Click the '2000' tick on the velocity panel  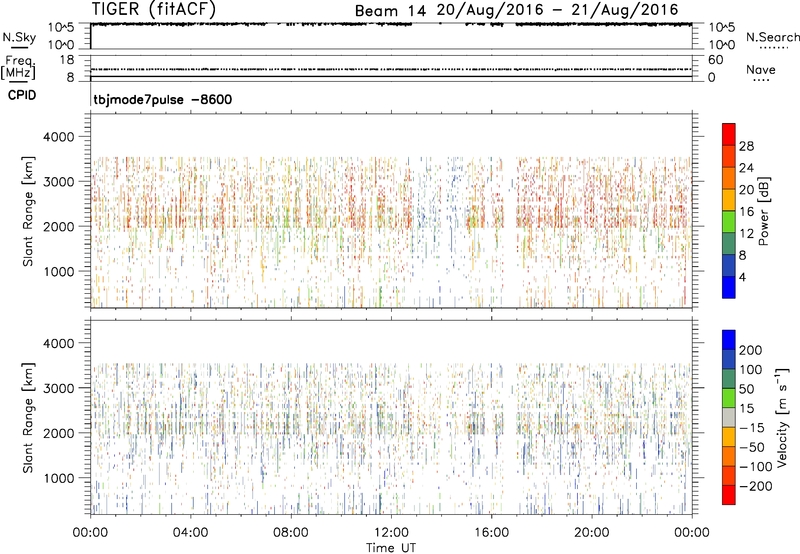[x=59, y=433]
